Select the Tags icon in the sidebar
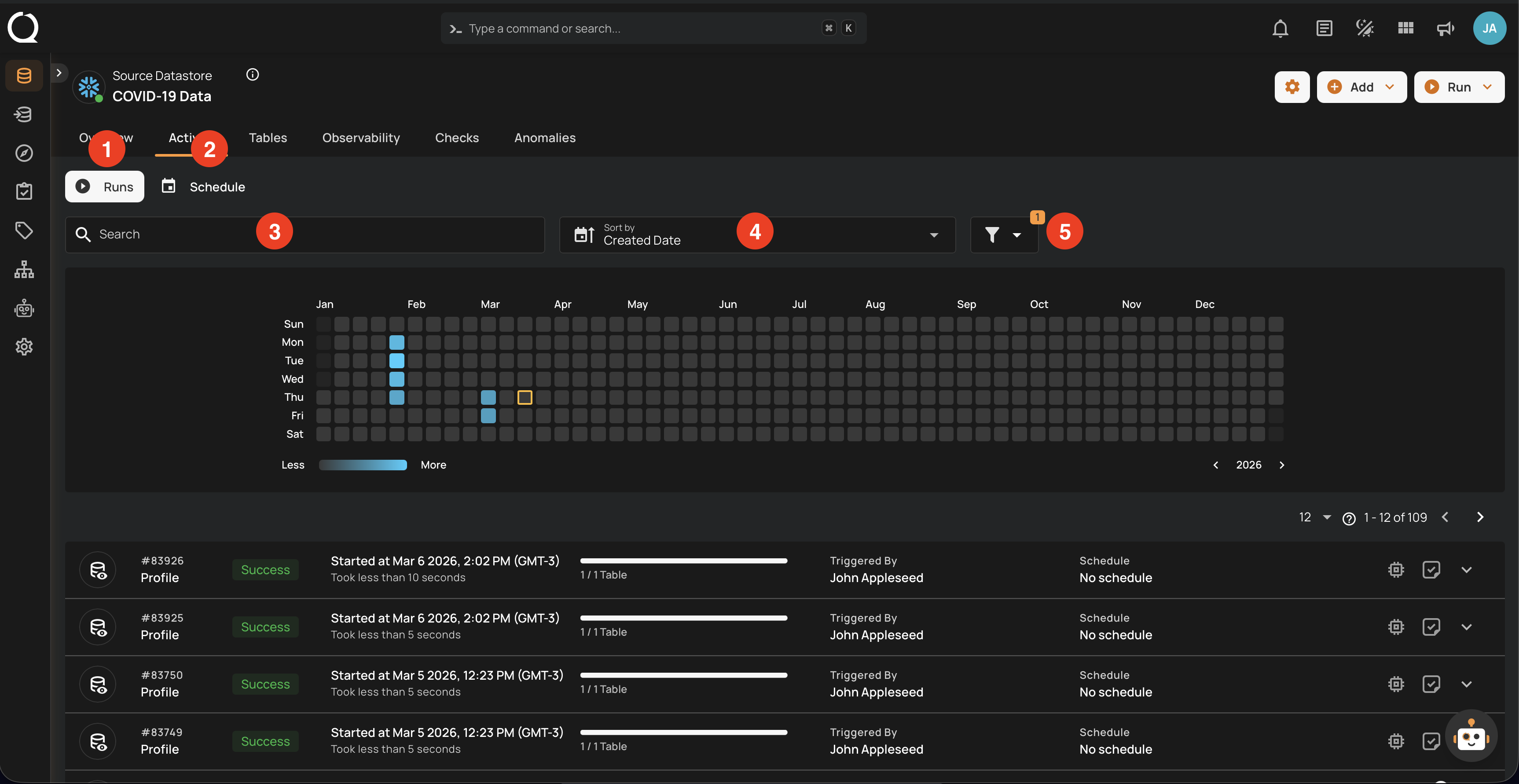This screenshot has height=784, width=1519. pyautogui.click(x=24, y=231)
